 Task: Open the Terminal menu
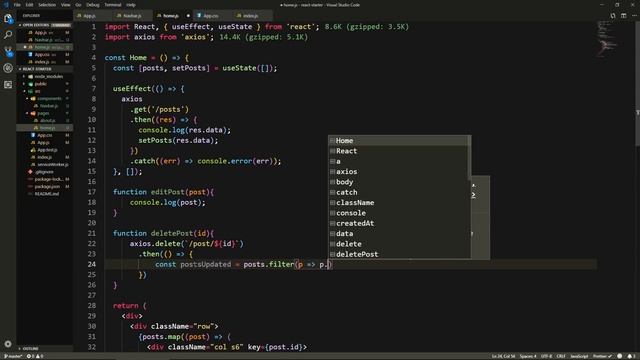click(x=113, y=5)
